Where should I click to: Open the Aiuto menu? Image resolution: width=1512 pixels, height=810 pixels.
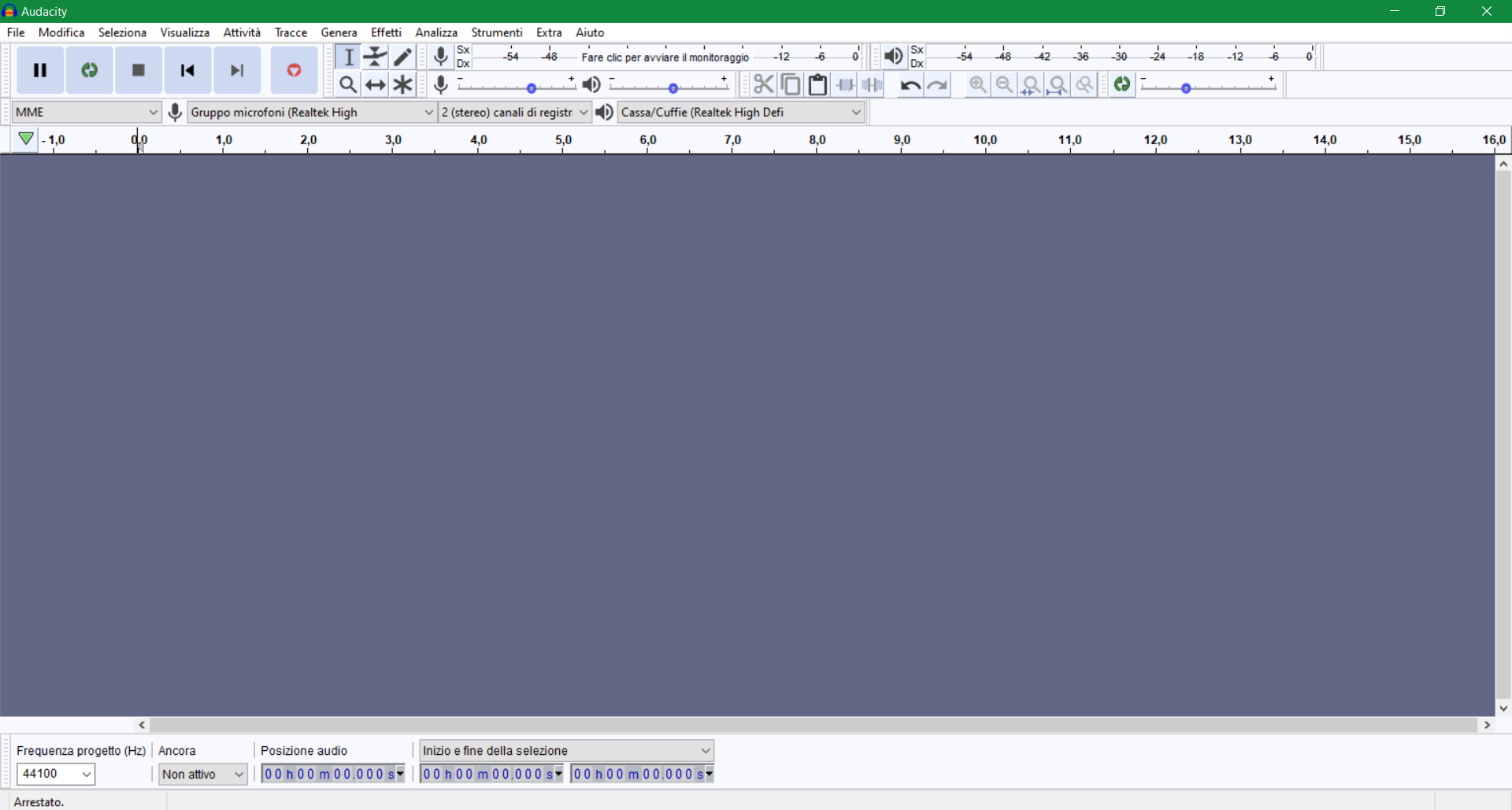point(590,32)
